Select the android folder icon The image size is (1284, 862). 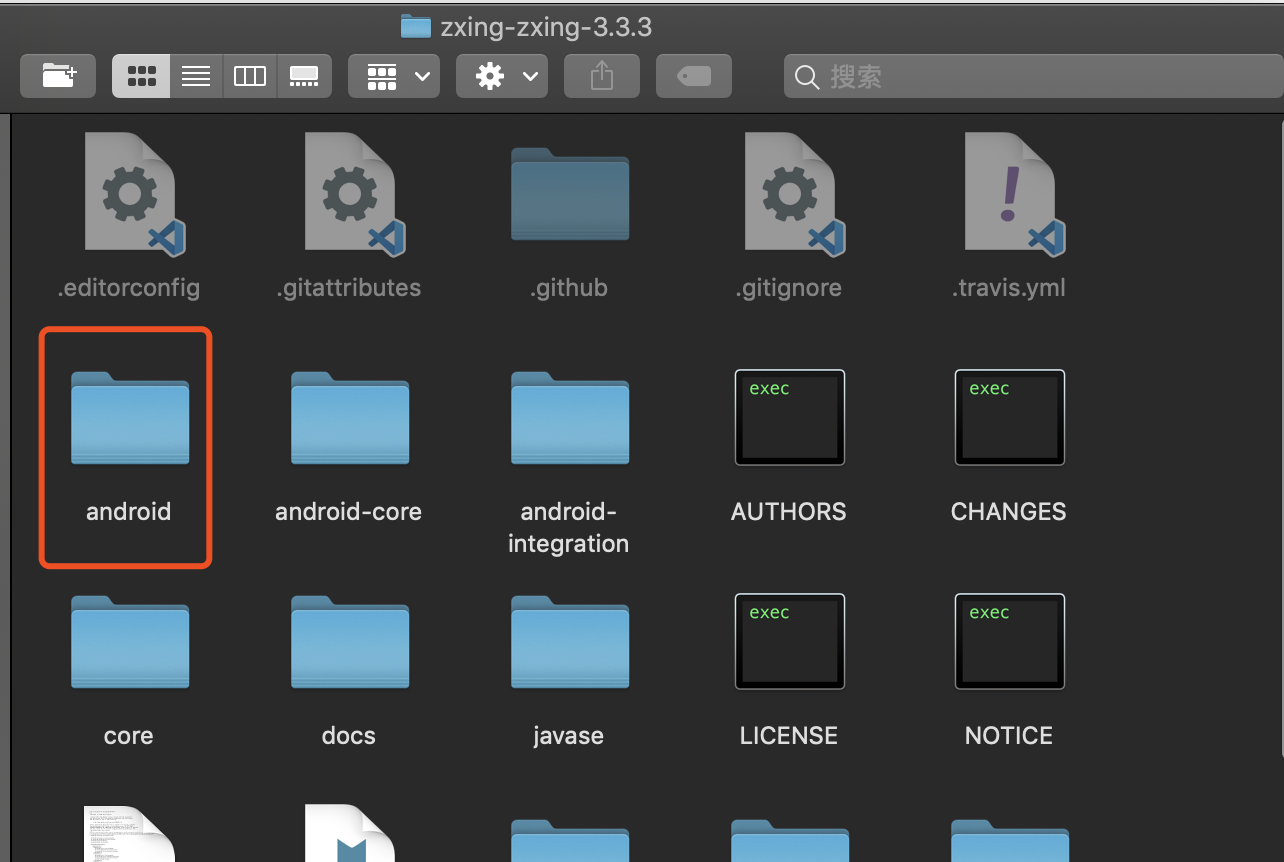130,418
